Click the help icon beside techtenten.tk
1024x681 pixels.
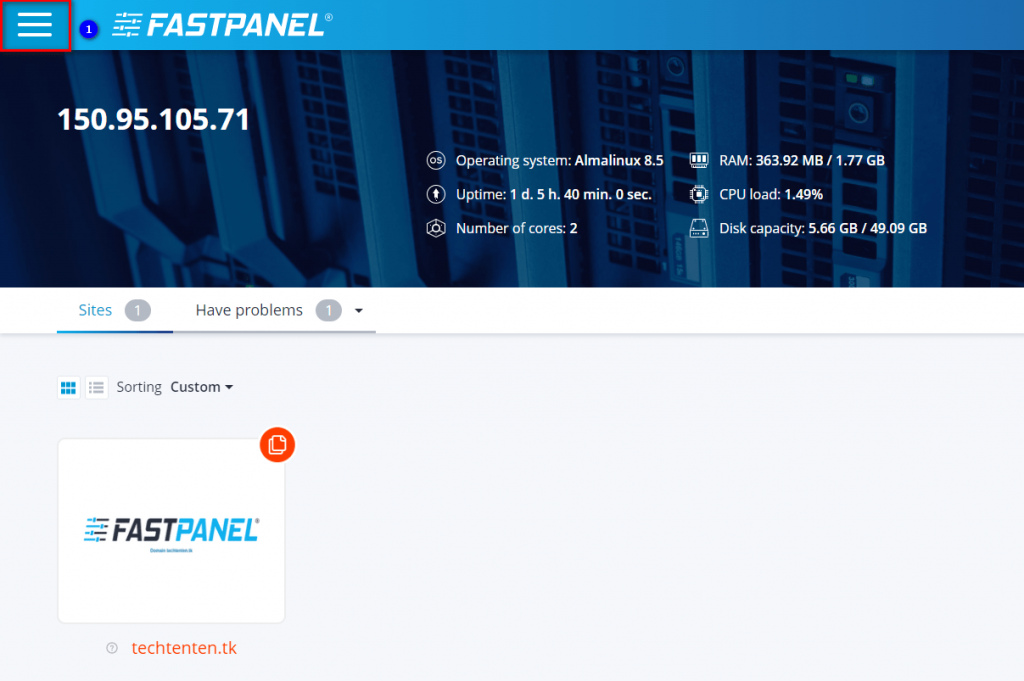[112, 648]
